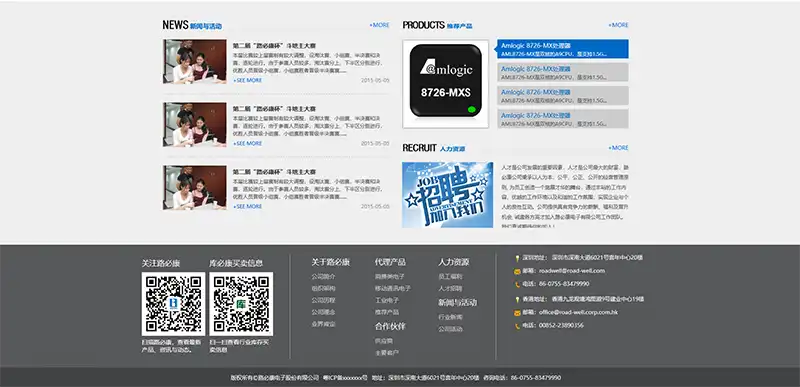Click email address office@road-well.corp.com.hk

point(578,312)
